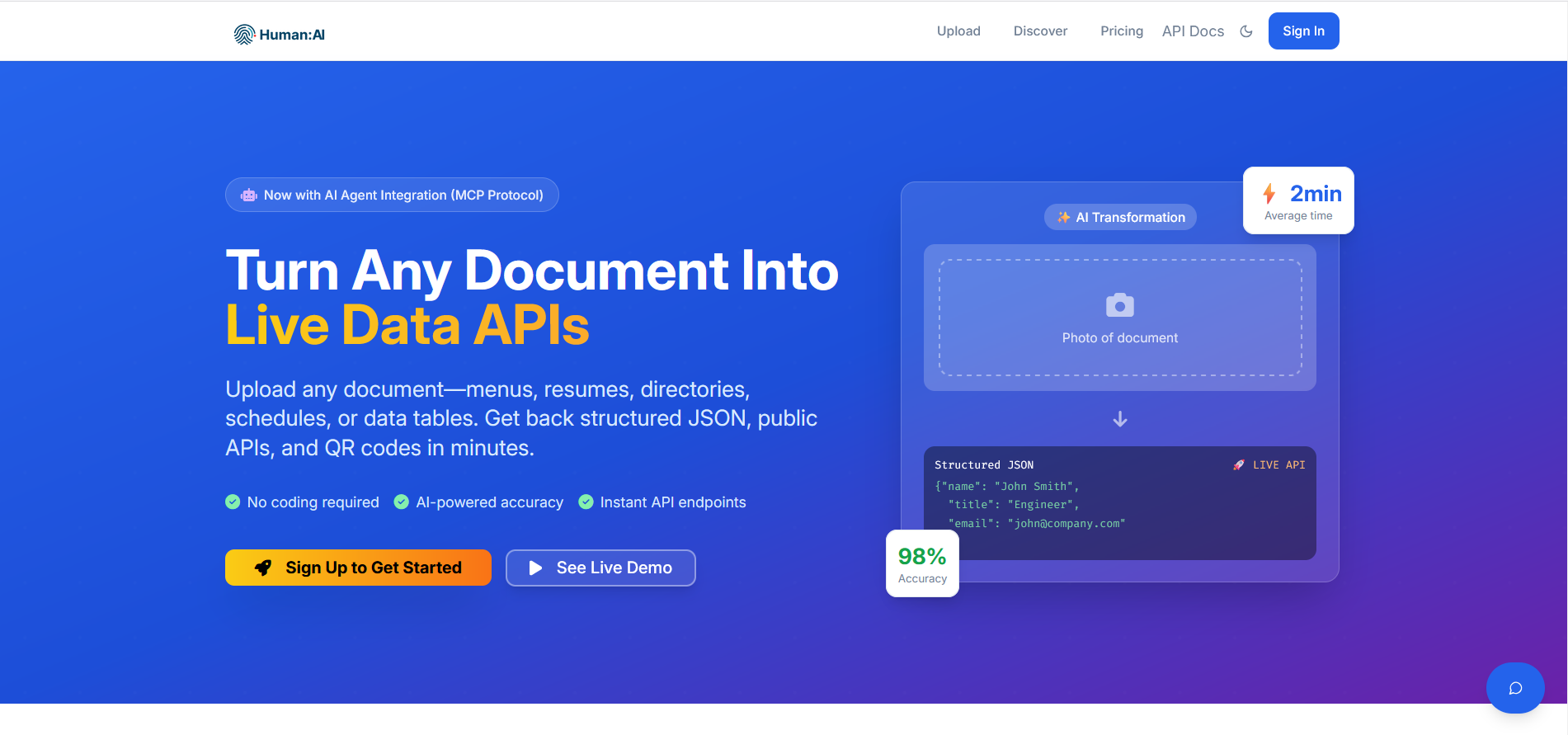Click the checkmark beside AI-powered accuracy
Viewport: 1568px width, 735px height.
tap(402, 502)
